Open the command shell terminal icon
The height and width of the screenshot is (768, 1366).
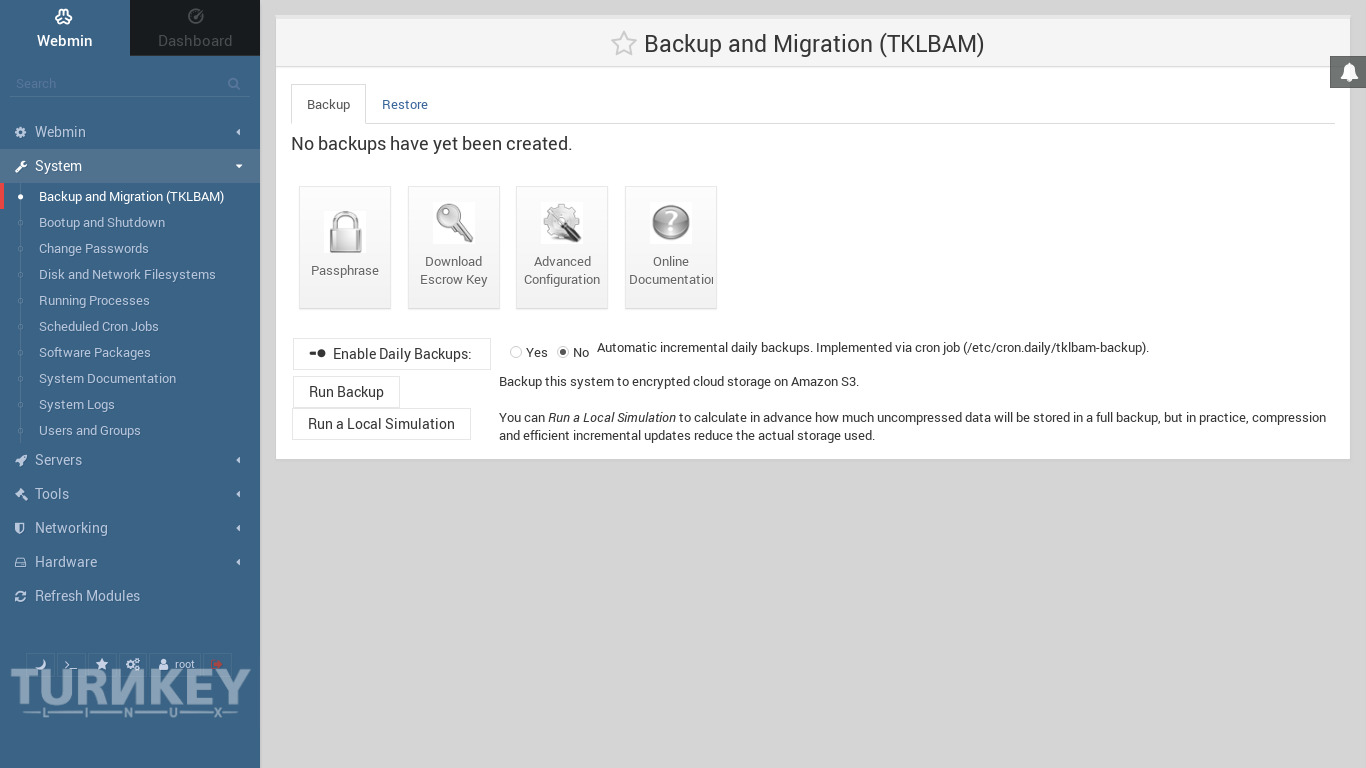click(71, 664)
